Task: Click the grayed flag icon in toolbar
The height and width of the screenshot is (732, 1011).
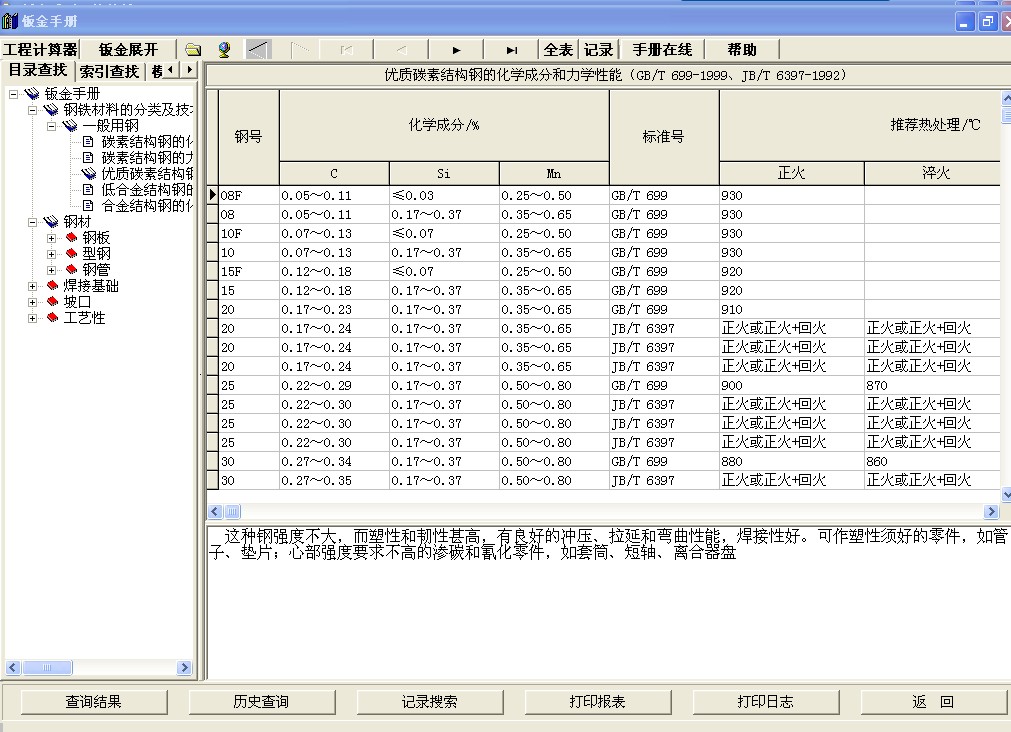Action: click(x=300, y=50)
